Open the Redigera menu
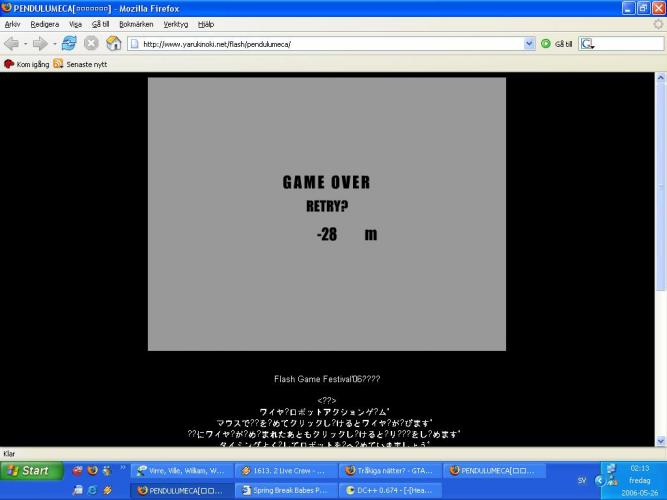 pos(43,23)
